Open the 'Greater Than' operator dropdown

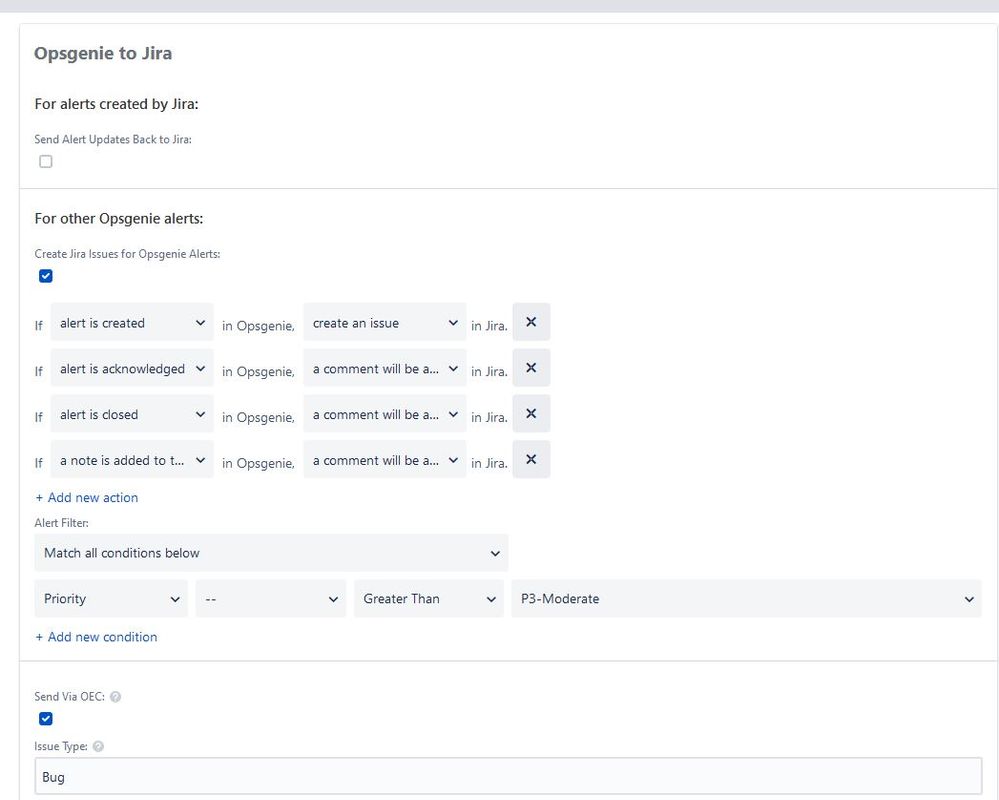tap(429, 599)
